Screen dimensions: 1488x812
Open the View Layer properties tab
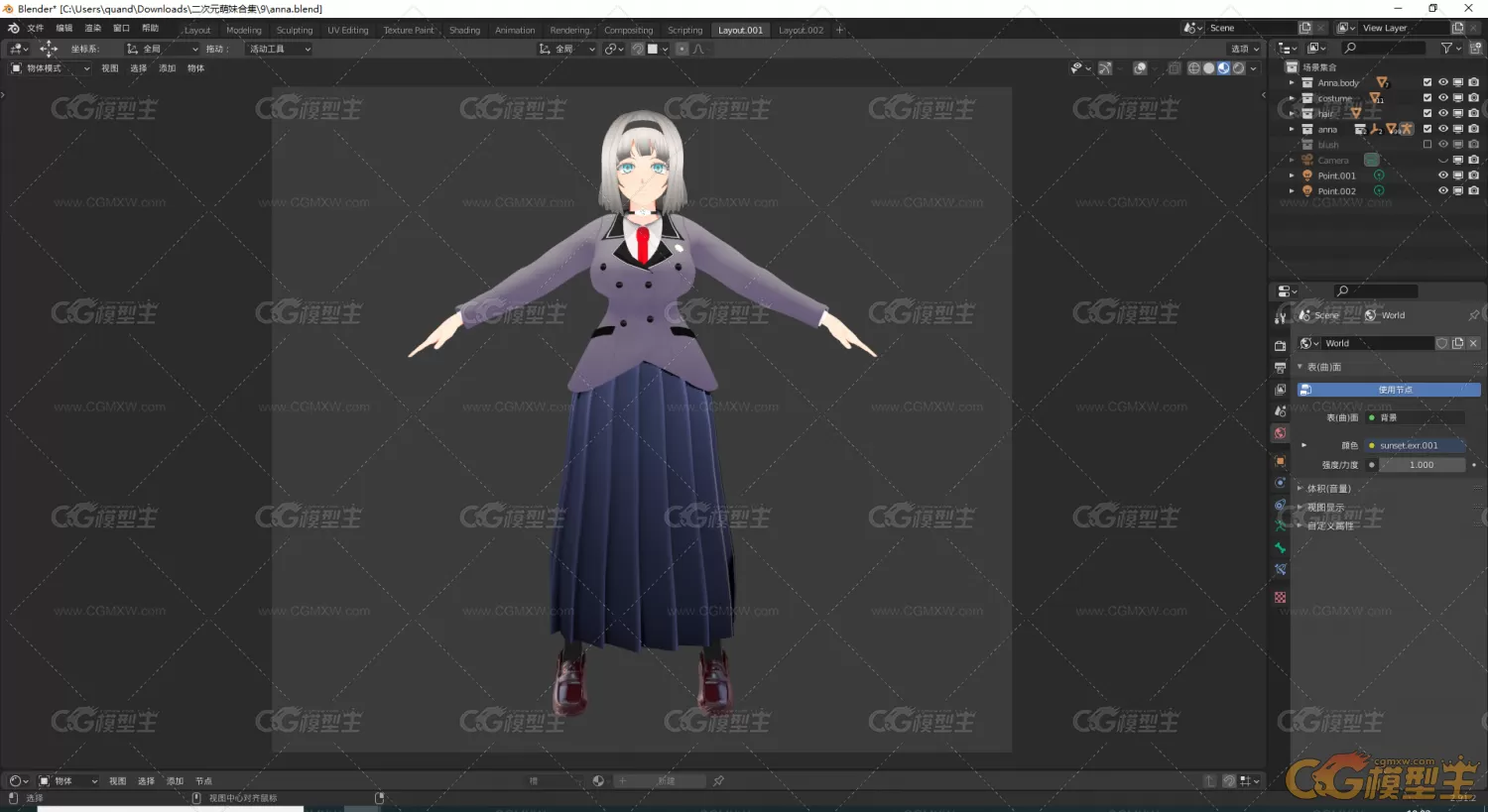pos(1280,389)
